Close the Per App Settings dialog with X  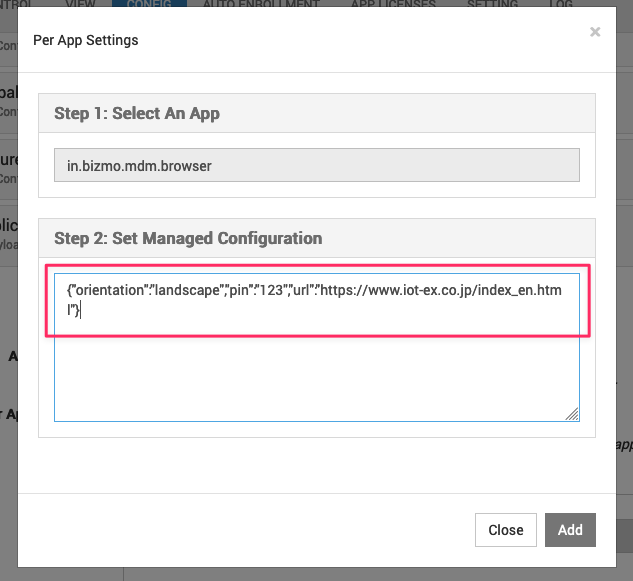[595, 32]
